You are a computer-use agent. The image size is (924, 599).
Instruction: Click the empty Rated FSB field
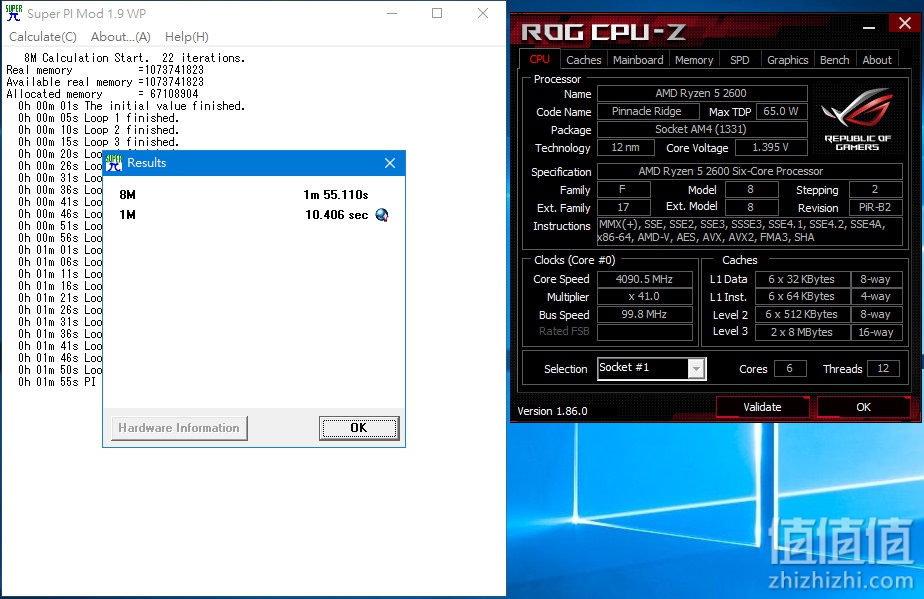[645, 332]
